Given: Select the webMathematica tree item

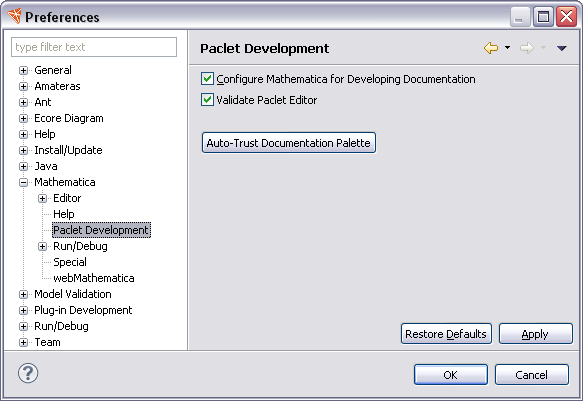Looking at the screenshot, I should point(94,278).
